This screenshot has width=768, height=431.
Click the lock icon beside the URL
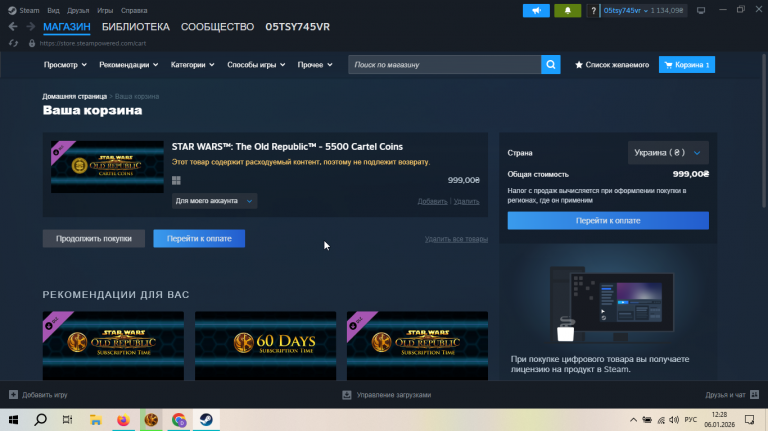[32, 43]
